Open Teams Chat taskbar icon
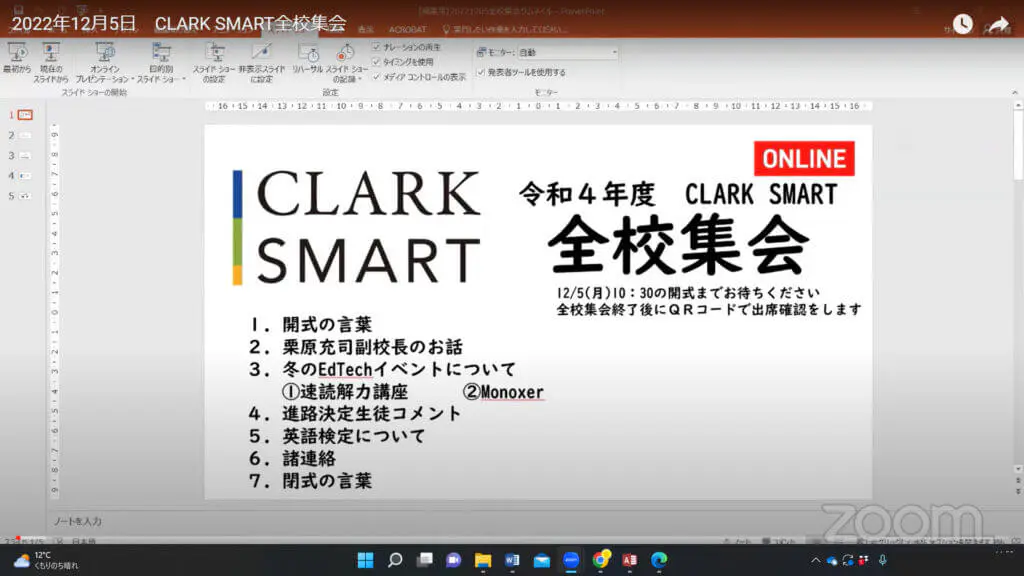1024x576 pixels. click(453, 560)
